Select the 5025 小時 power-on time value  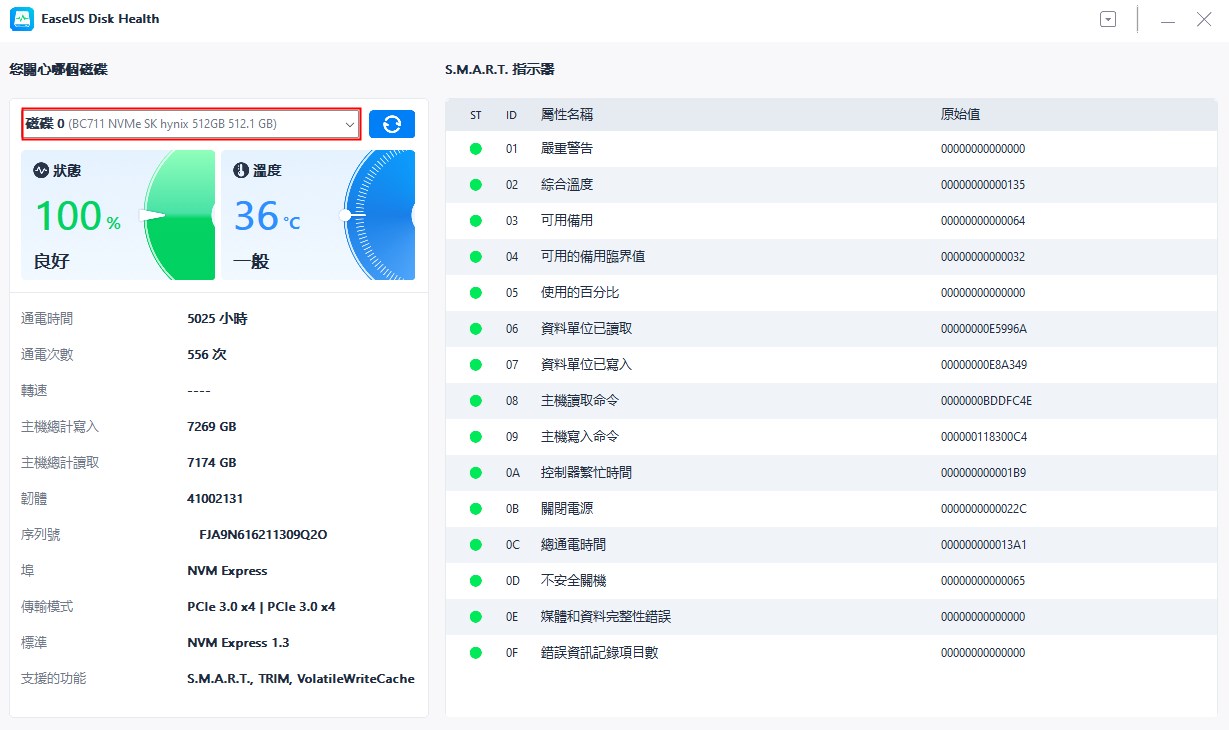click(217, 319)
